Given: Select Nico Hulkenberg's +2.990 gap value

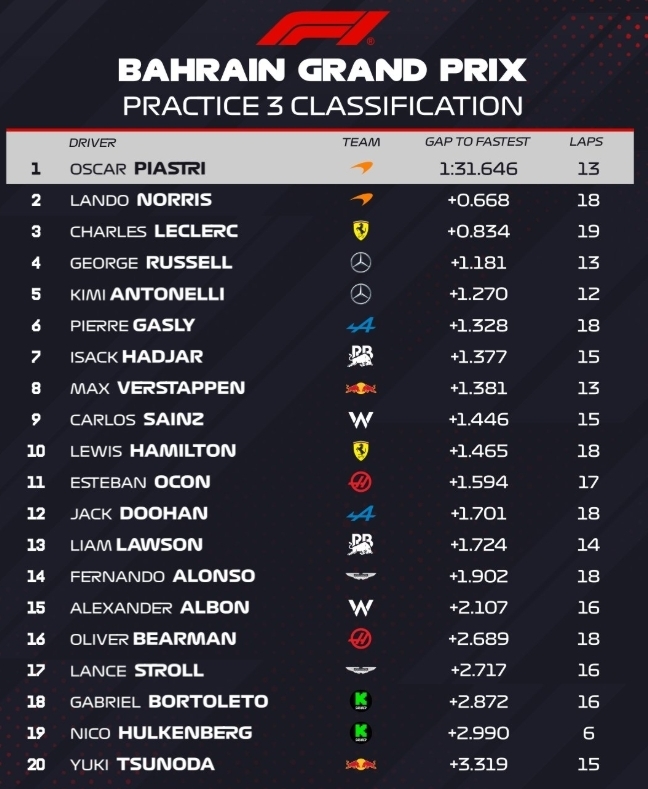Looking at the screenshot, I should pos(477,733).
